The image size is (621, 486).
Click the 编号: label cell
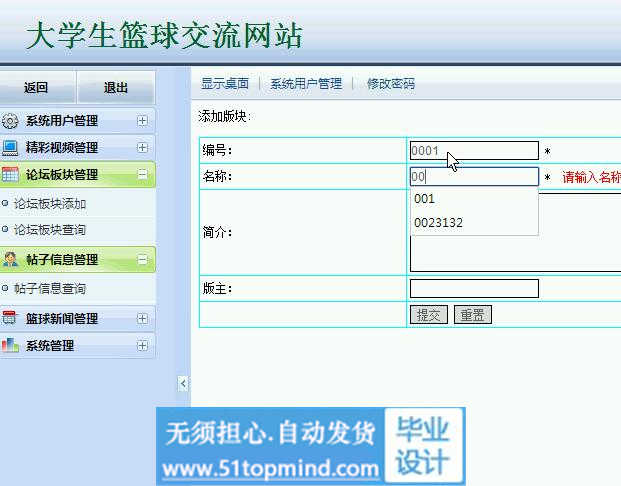tap(303, 151)
